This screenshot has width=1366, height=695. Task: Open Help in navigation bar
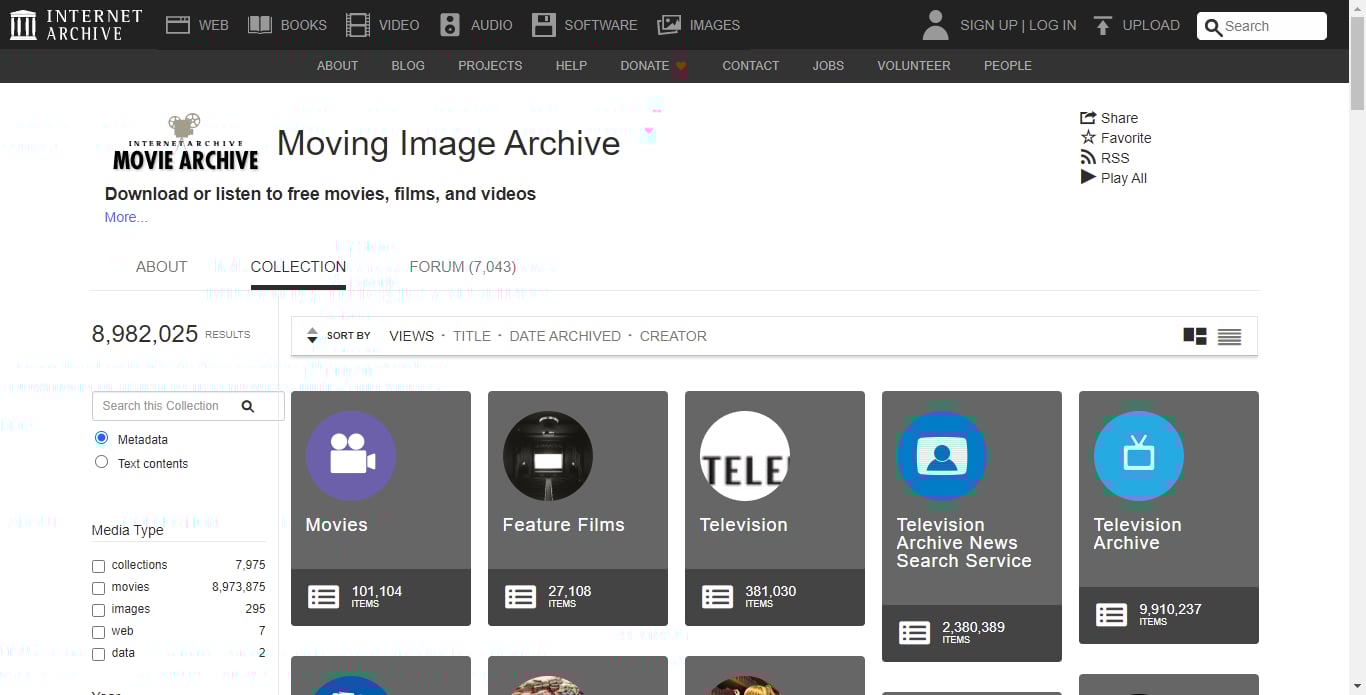point(571,66)
